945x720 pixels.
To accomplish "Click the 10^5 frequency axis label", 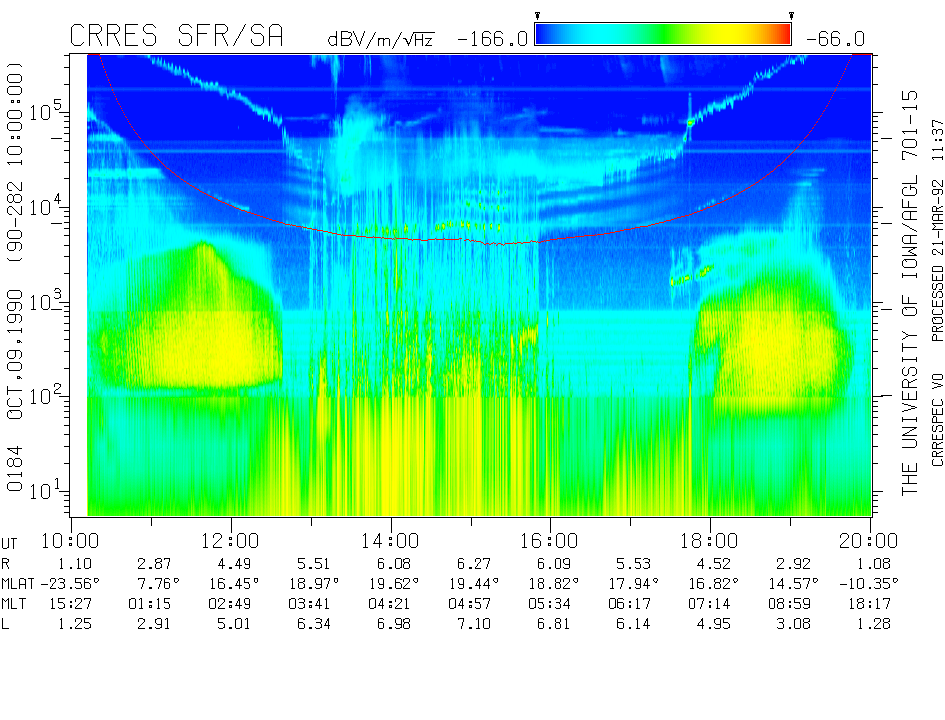I will (48, 111).
